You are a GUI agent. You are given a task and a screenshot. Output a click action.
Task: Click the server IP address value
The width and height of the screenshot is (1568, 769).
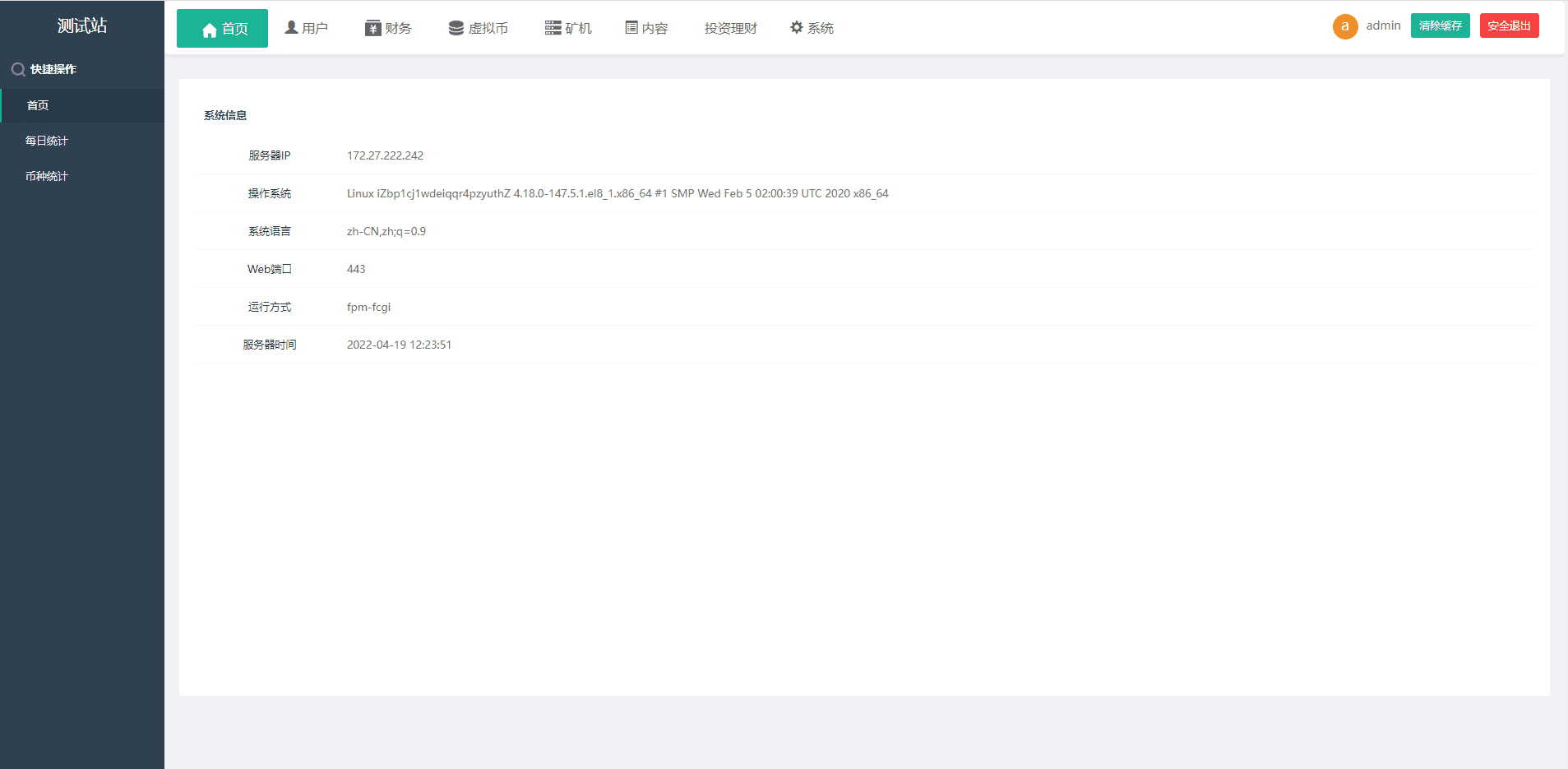tap(385, 155)
